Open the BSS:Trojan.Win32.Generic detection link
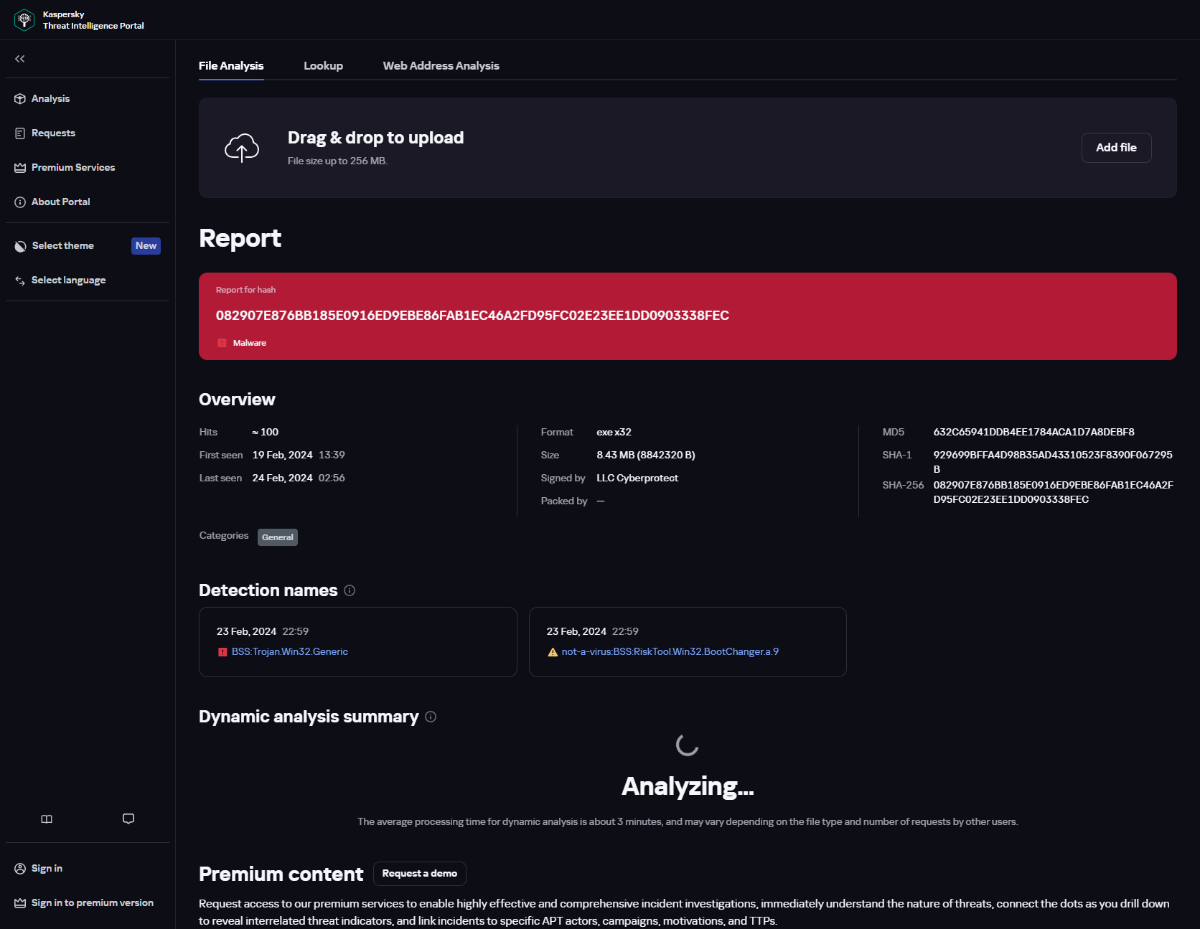Viewport: 1200px width, 929px height. click(x=289, y=652)
